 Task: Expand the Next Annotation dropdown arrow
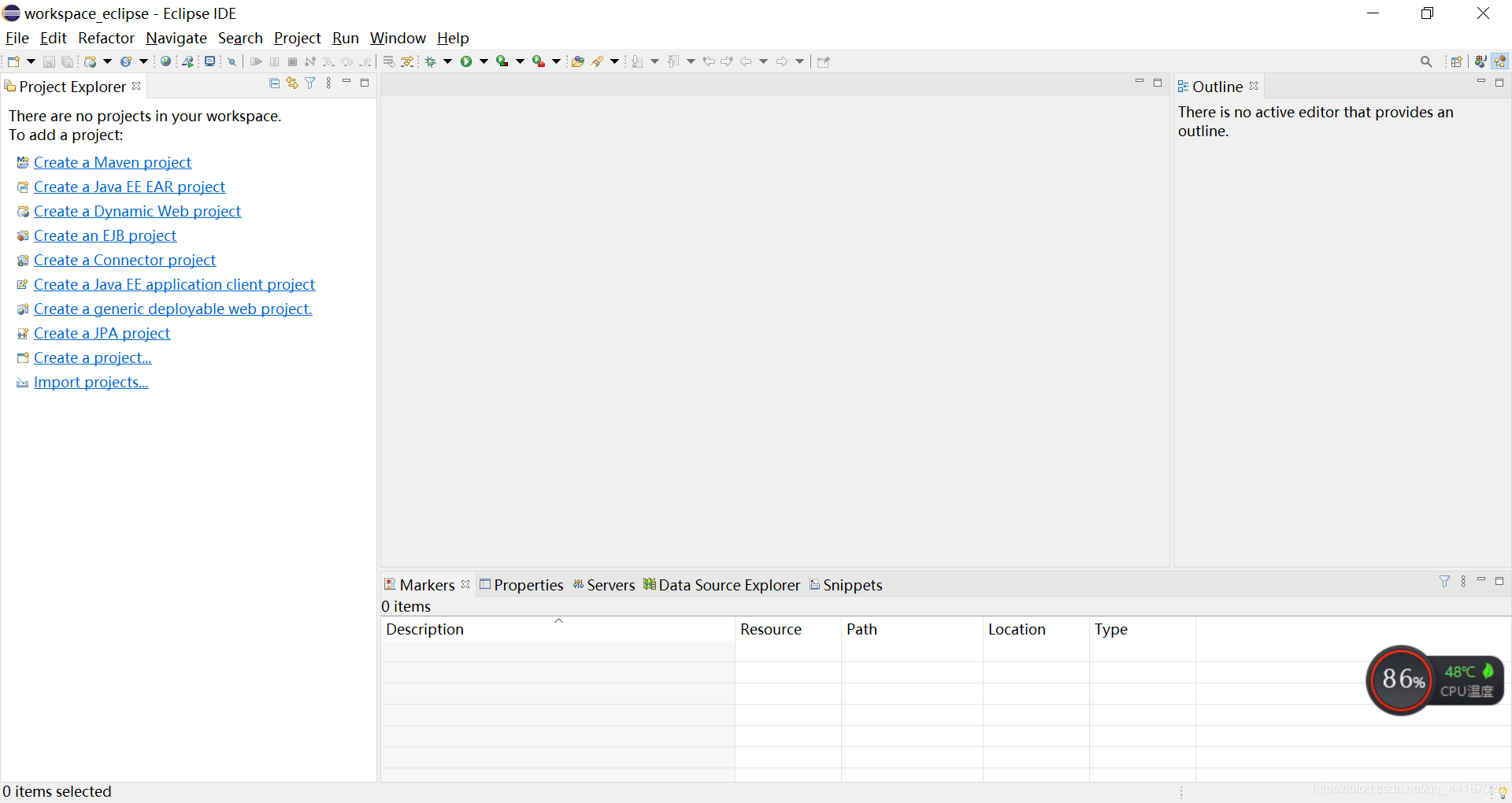click(654, 61)
